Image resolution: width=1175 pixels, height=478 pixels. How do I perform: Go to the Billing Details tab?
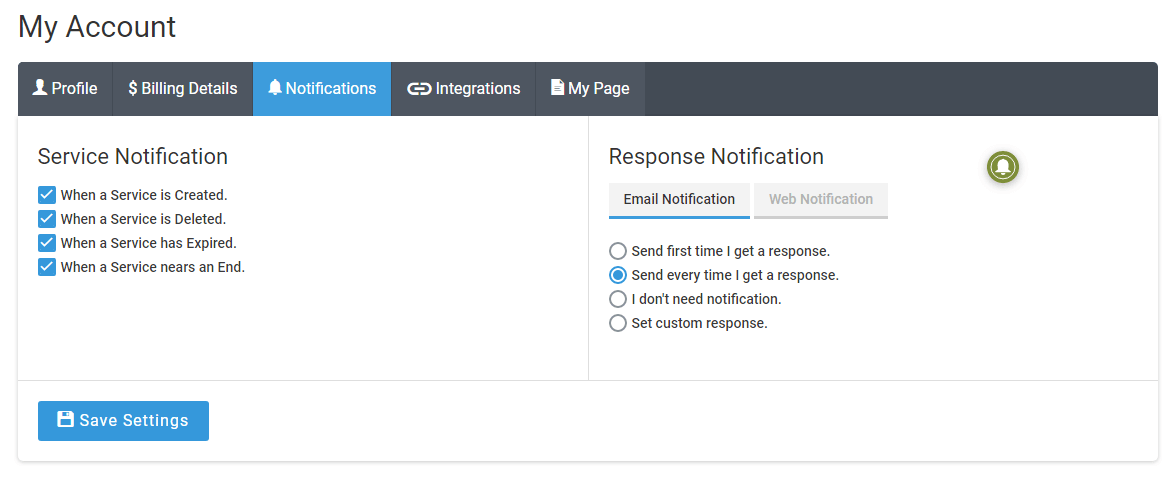pyautogui.click(x=183, y=88)
